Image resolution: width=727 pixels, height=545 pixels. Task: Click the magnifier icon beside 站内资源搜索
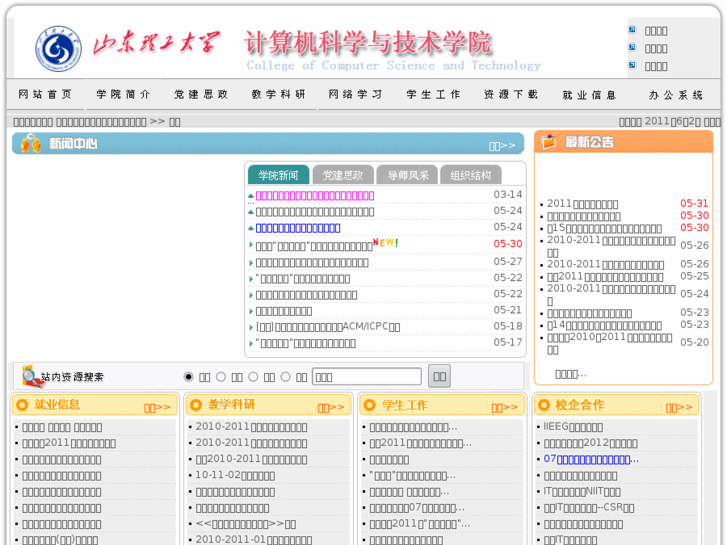[31, 376]
